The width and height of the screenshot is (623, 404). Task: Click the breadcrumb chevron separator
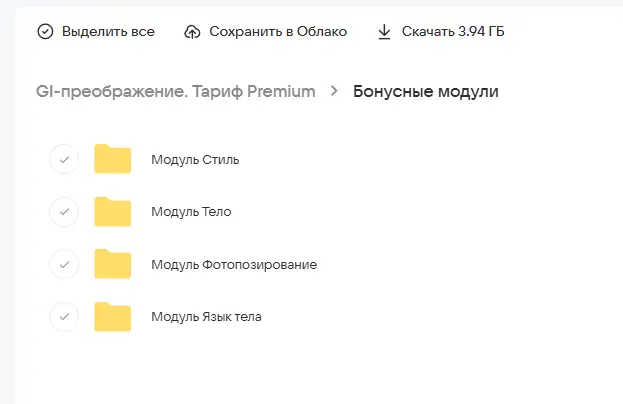pos(334,92)
